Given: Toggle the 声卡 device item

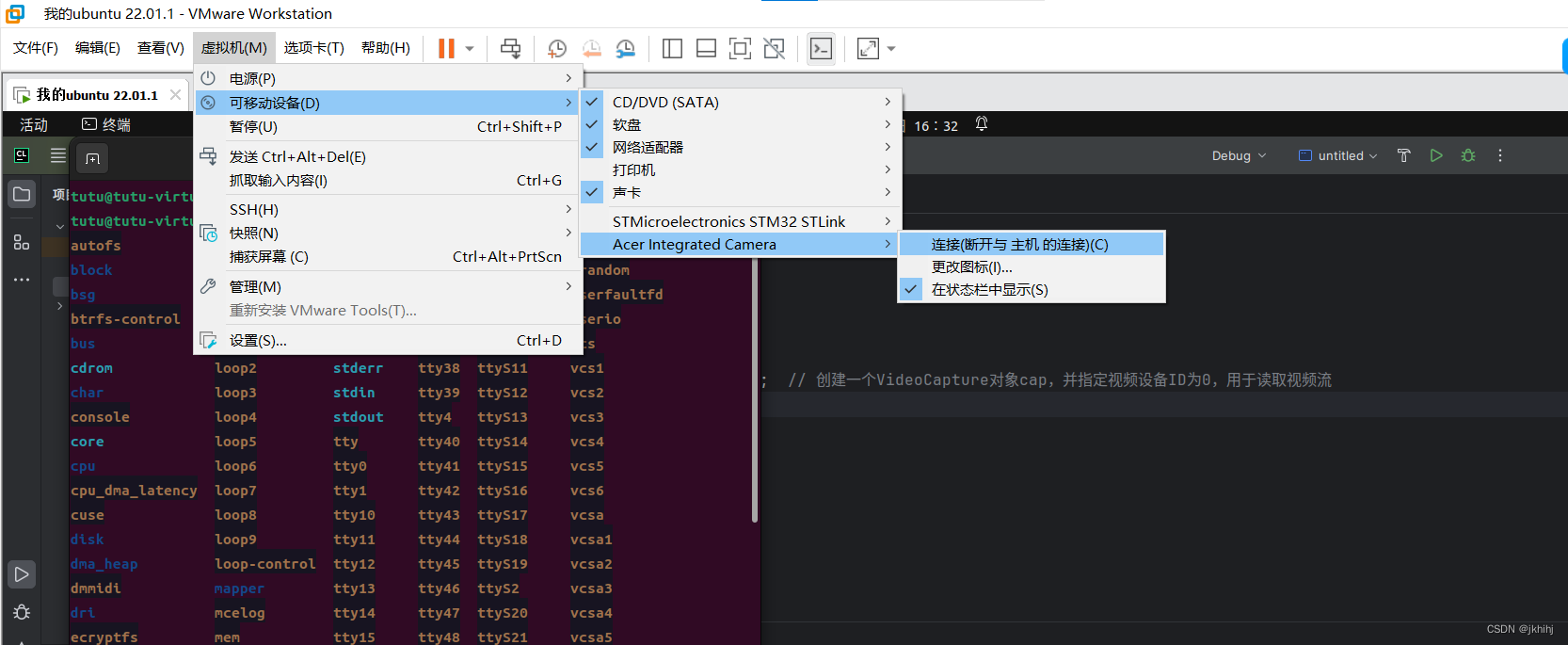Looking at the screenshot, I should pos(742,192).
